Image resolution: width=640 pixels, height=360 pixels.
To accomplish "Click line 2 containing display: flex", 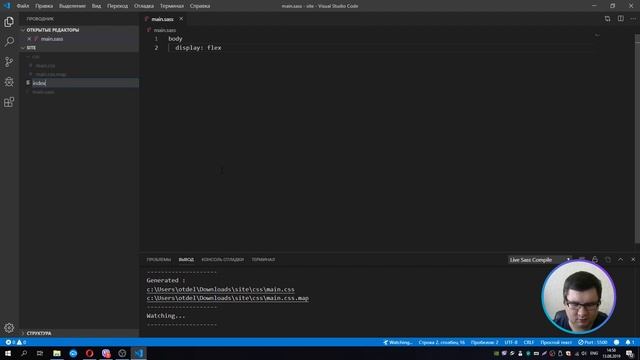I will coord(198,48).
